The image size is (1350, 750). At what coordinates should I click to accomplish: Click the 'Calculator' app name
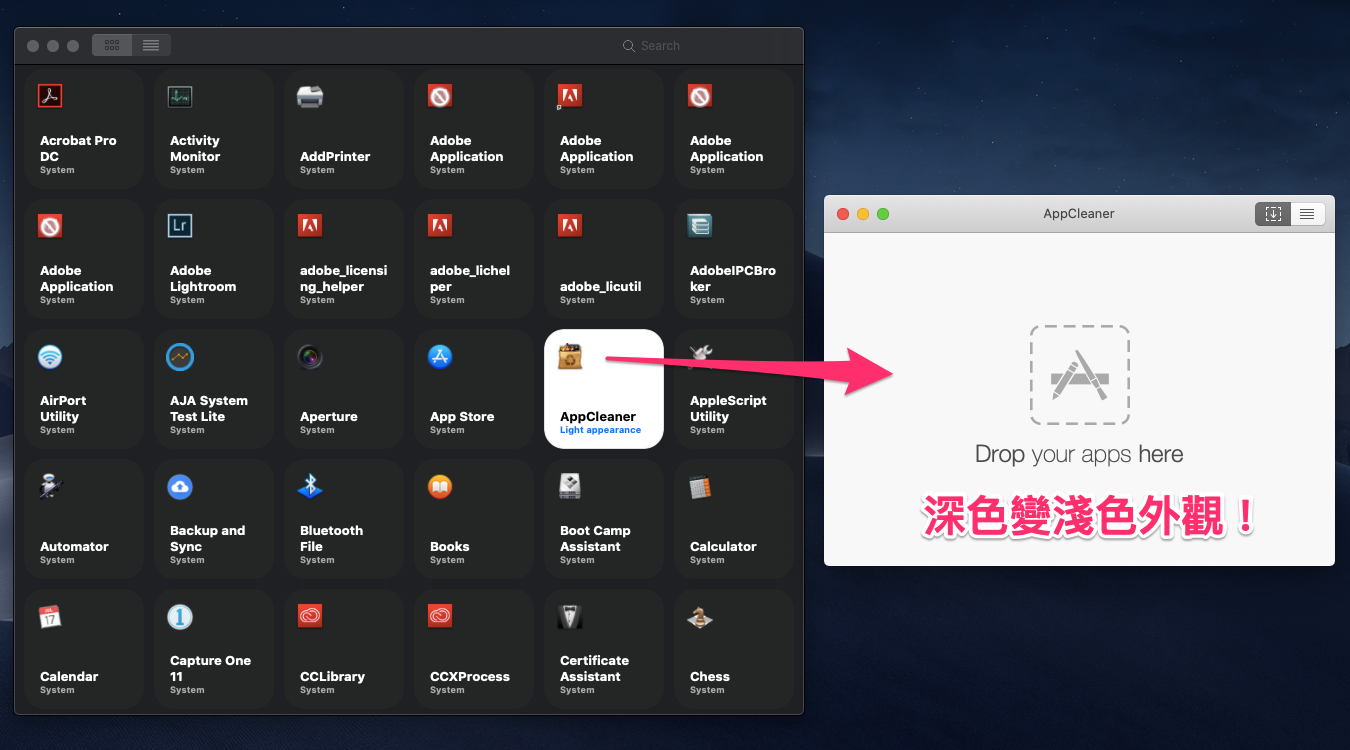click(723, 546)
